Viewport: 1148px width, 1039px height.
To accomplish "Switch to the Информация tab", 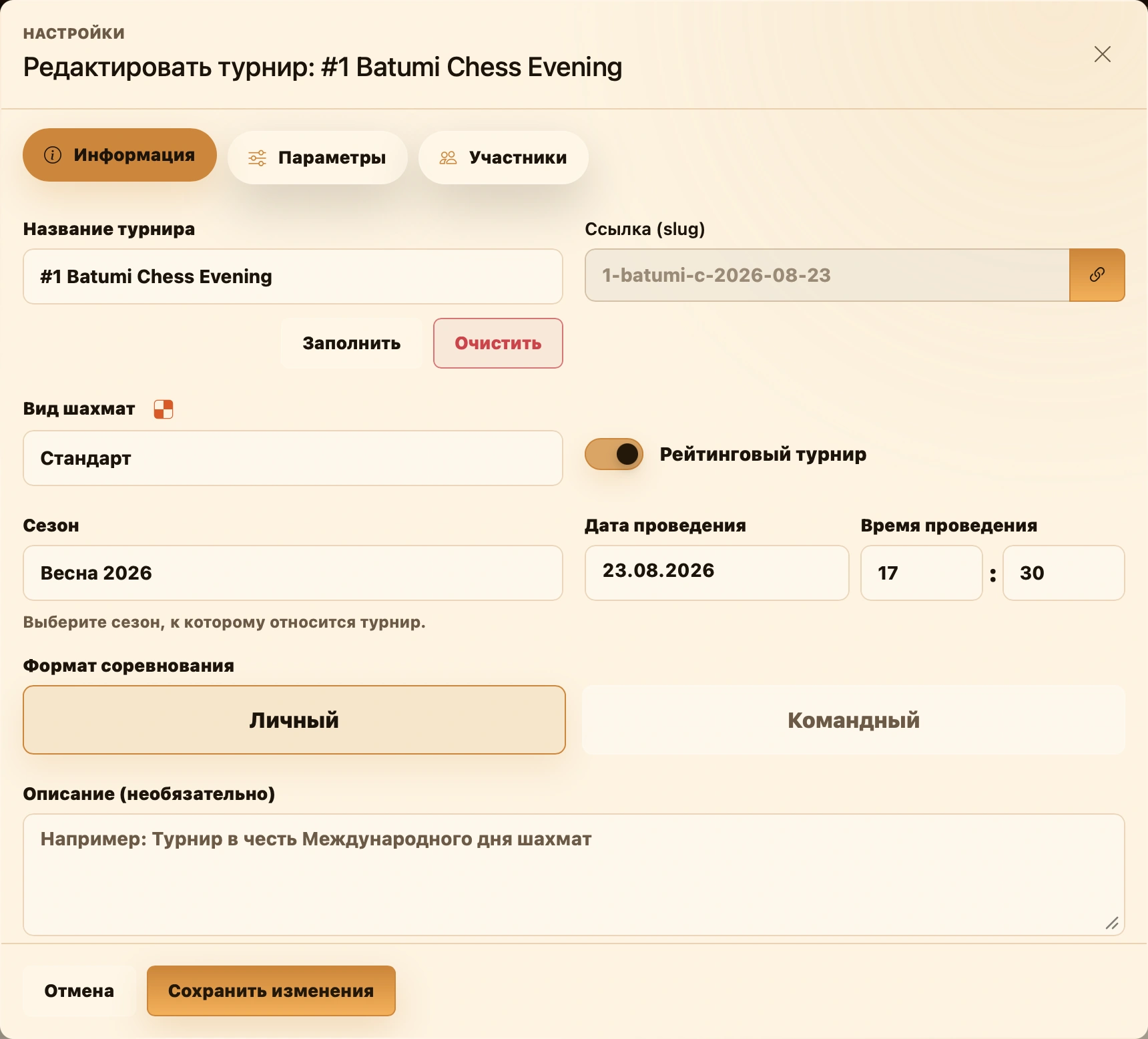I will (120, 155).
